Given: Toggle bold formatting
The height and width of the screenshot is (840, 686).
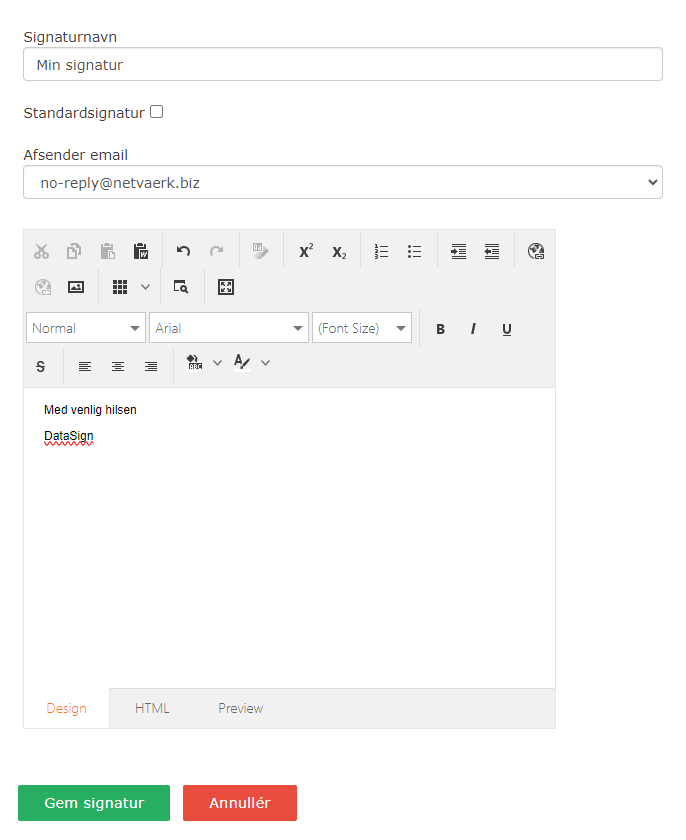Looking at the screenshot, I should pos(440,329).
